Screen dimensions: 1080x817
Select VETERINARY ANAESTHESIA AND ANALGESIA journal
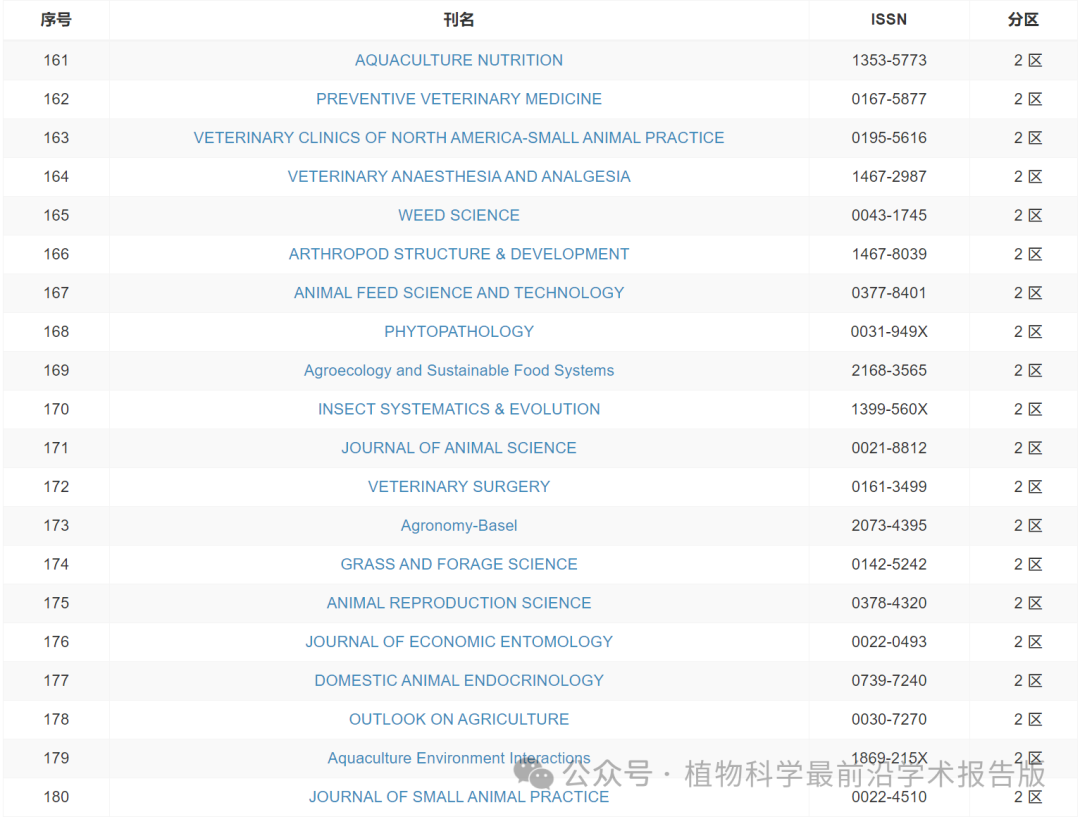point(459,177)
